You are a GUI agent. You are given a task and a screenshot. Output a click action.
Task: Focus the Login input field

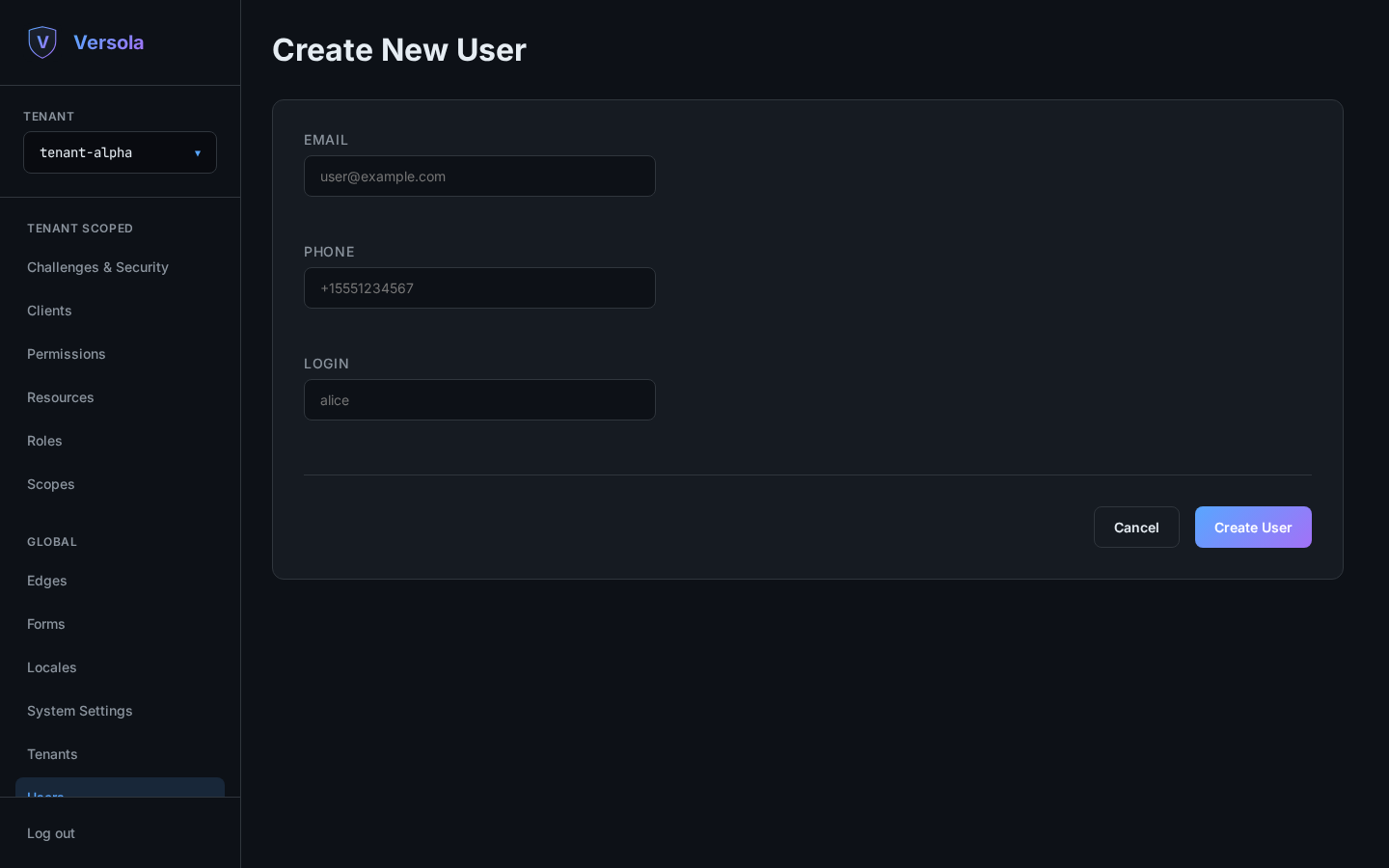click(479, 400)
